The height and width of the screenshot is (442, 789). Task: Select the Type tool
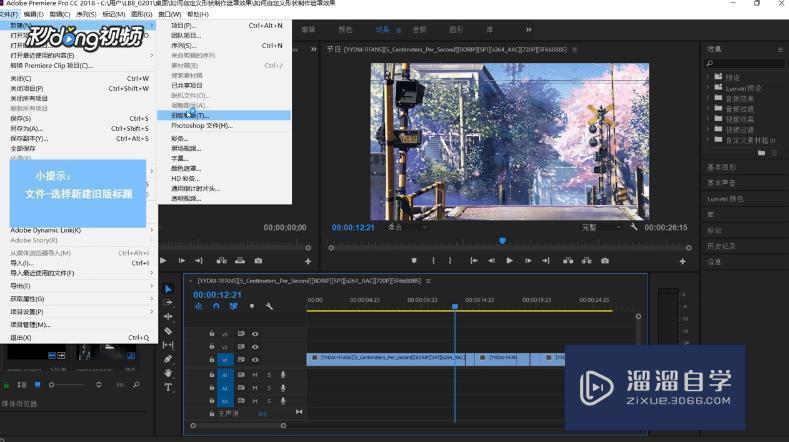tap(168, 387)
